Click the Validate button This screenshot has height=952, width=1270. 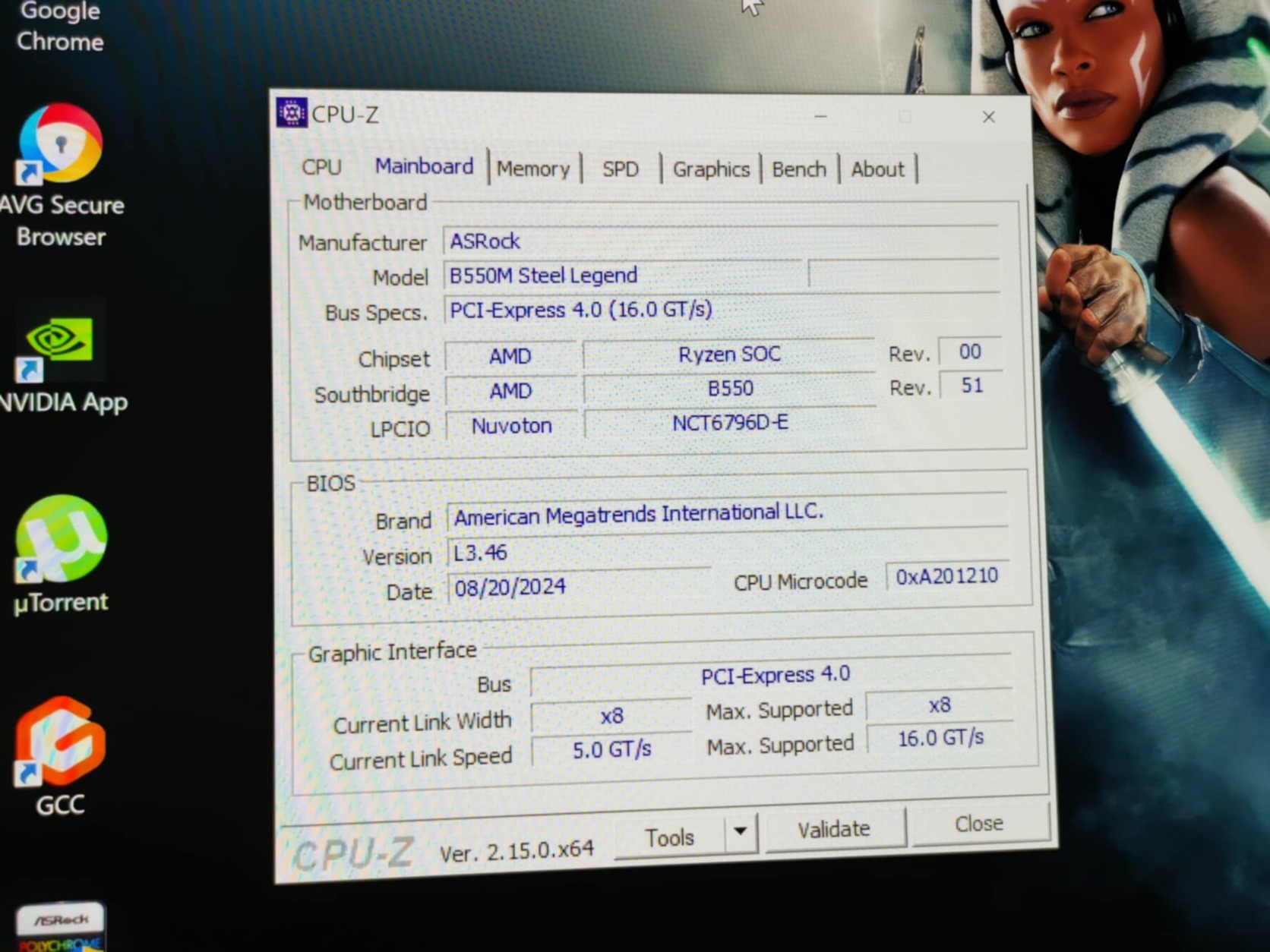(834, 829)
